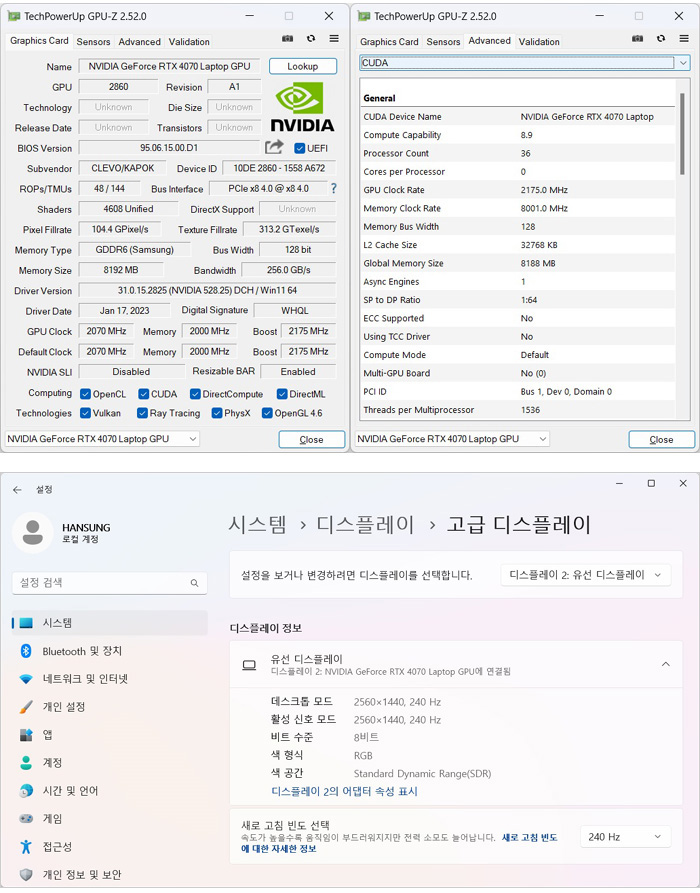
Task: Toggle the Ray Tracing checkbox
Action: point(143,413)
